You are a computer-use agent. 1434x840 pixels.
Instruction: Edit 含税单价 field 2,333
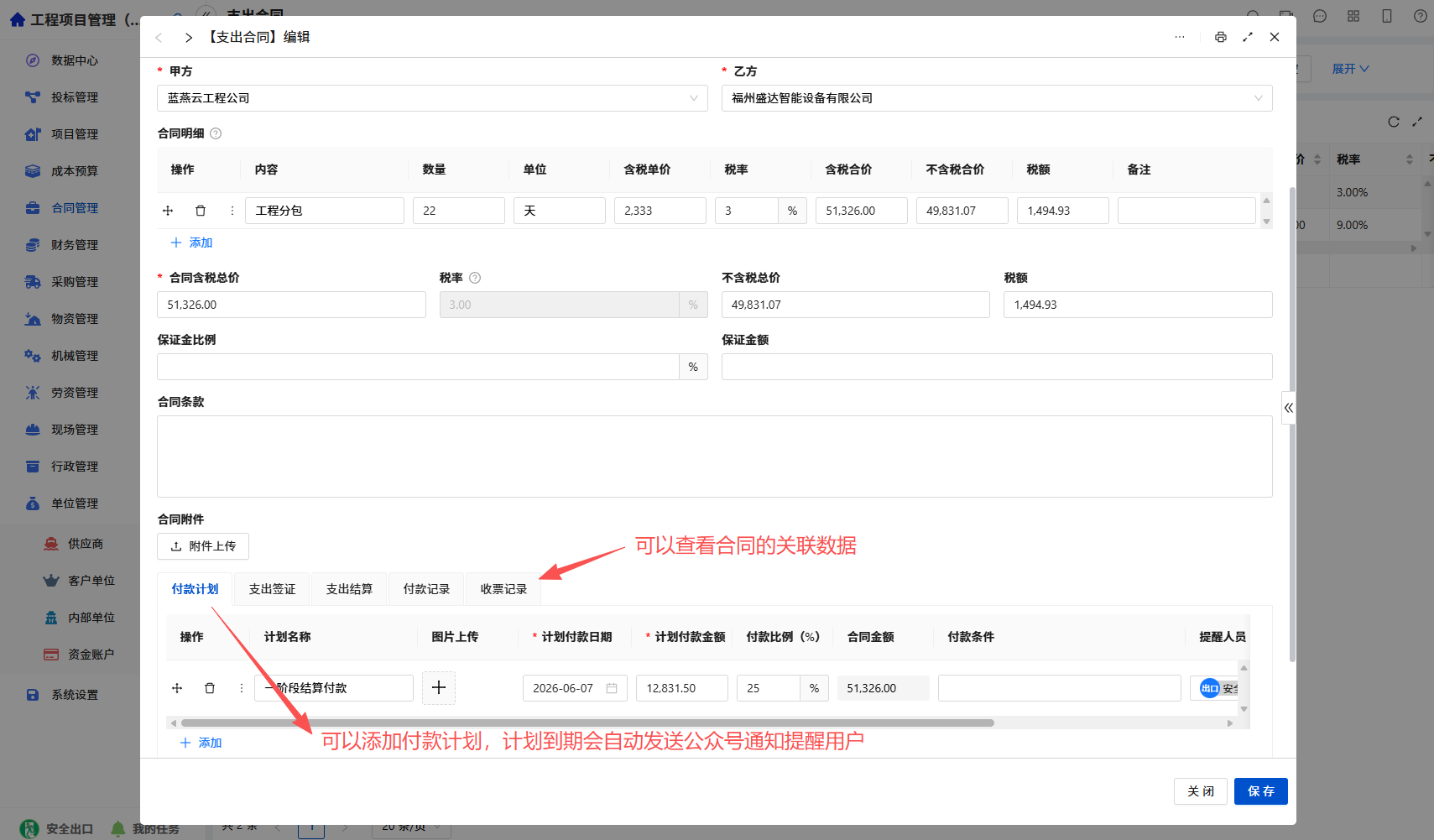click(x=660, y=211)
